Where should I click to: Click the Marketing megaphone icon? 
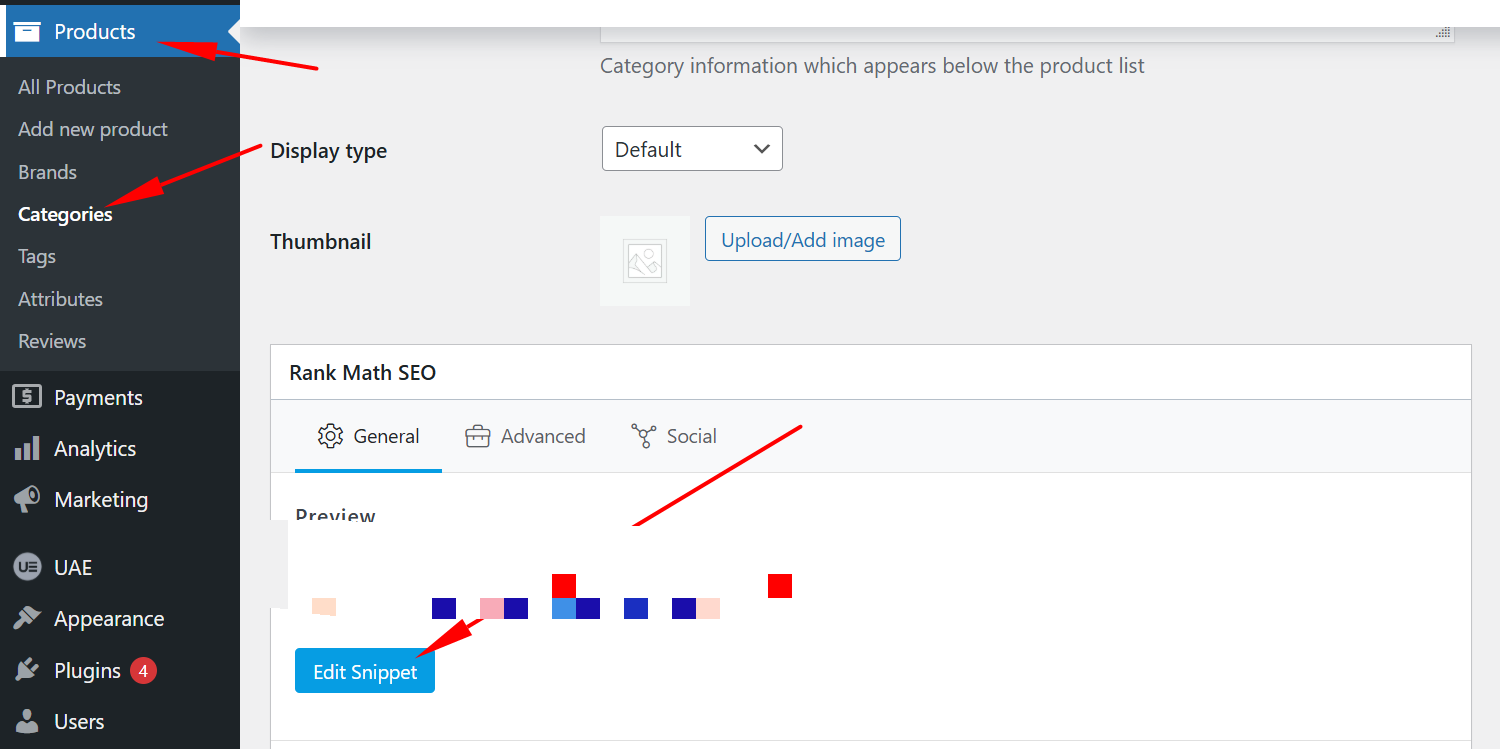coord(27,499)
